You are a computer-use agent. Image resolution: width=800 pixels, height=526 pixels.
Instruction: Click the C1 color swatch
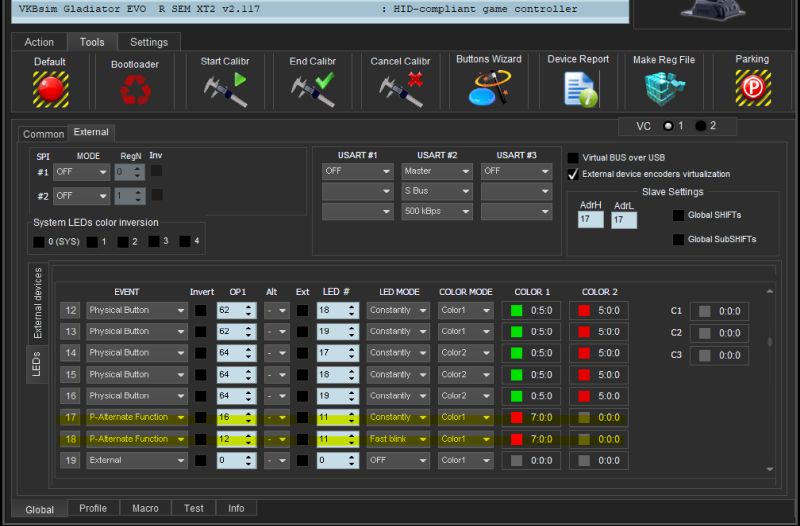pos(705,311)
